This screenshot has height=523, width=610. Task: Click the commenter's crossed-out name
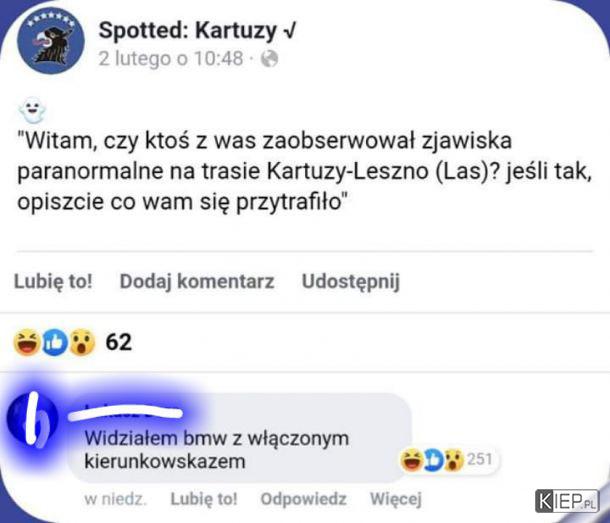pyautogui.click(x=125, y=412)
